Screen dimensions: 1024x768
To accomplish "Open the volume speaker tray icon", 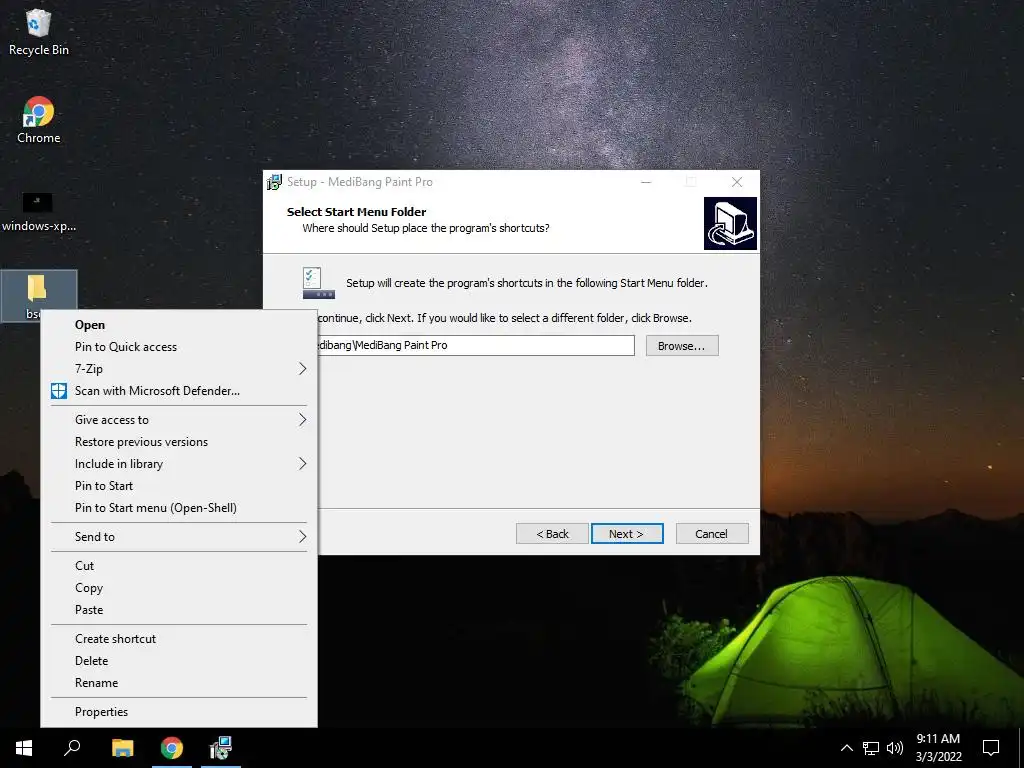I will pos(895,748).
